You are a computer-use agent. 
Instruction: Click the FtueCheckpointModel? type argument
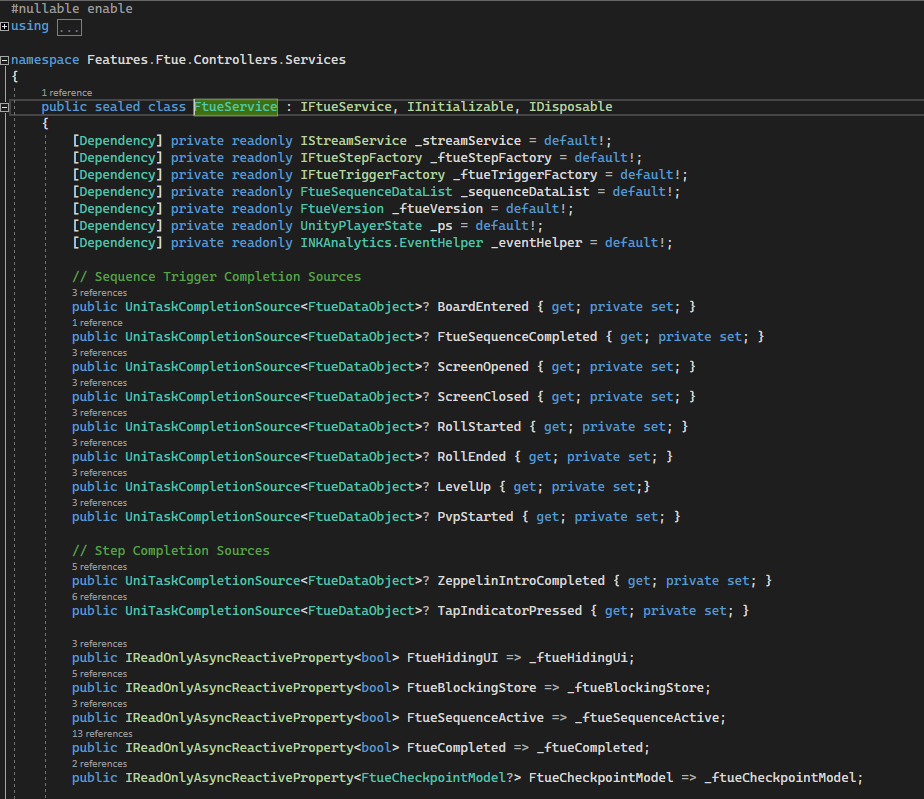click(x=437, y=778)
